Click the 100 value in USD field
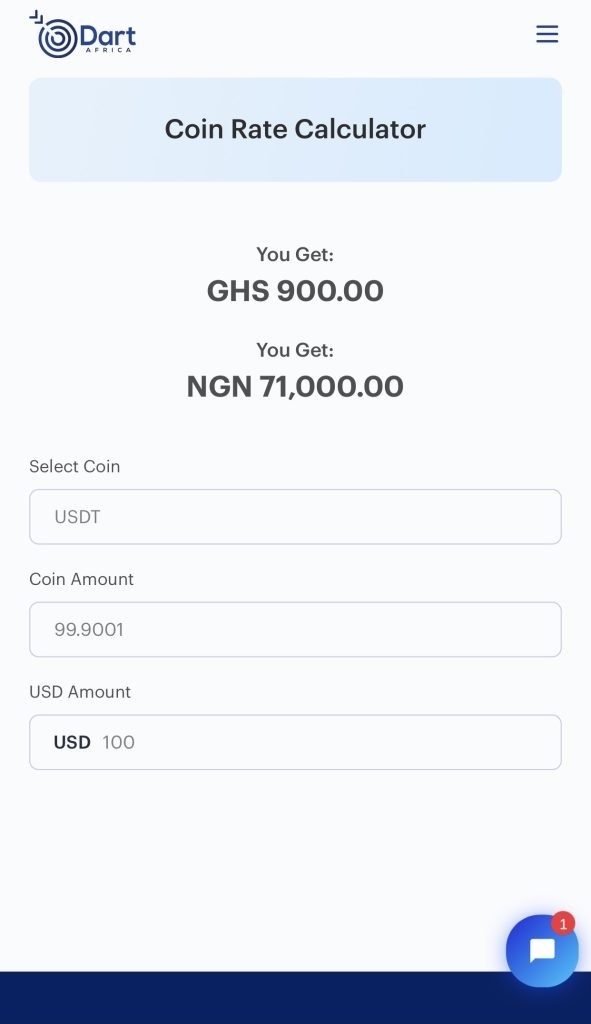The width and height of the screenshot is (591, 1024). click(x=118, y=743)
